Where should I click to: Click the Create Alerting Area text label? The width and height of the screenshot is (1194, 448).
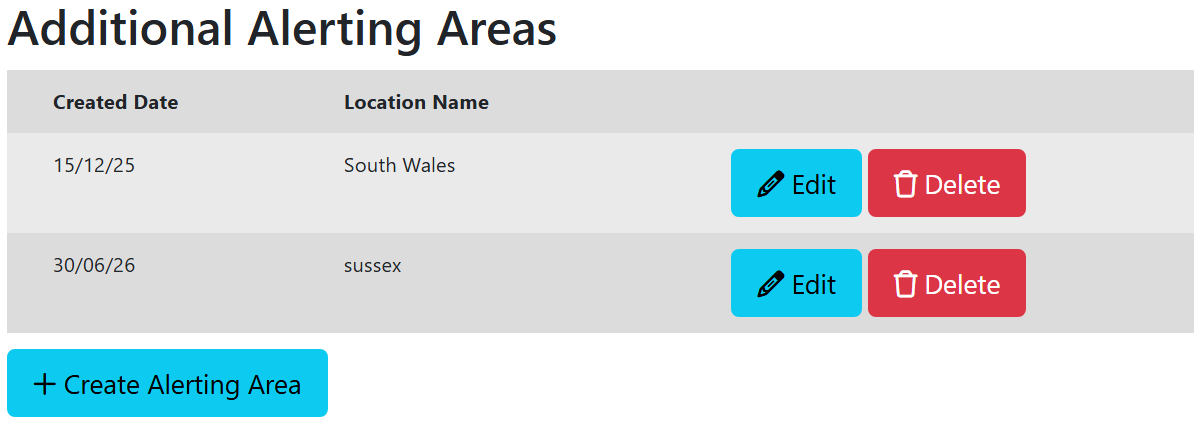click(183, 385)
